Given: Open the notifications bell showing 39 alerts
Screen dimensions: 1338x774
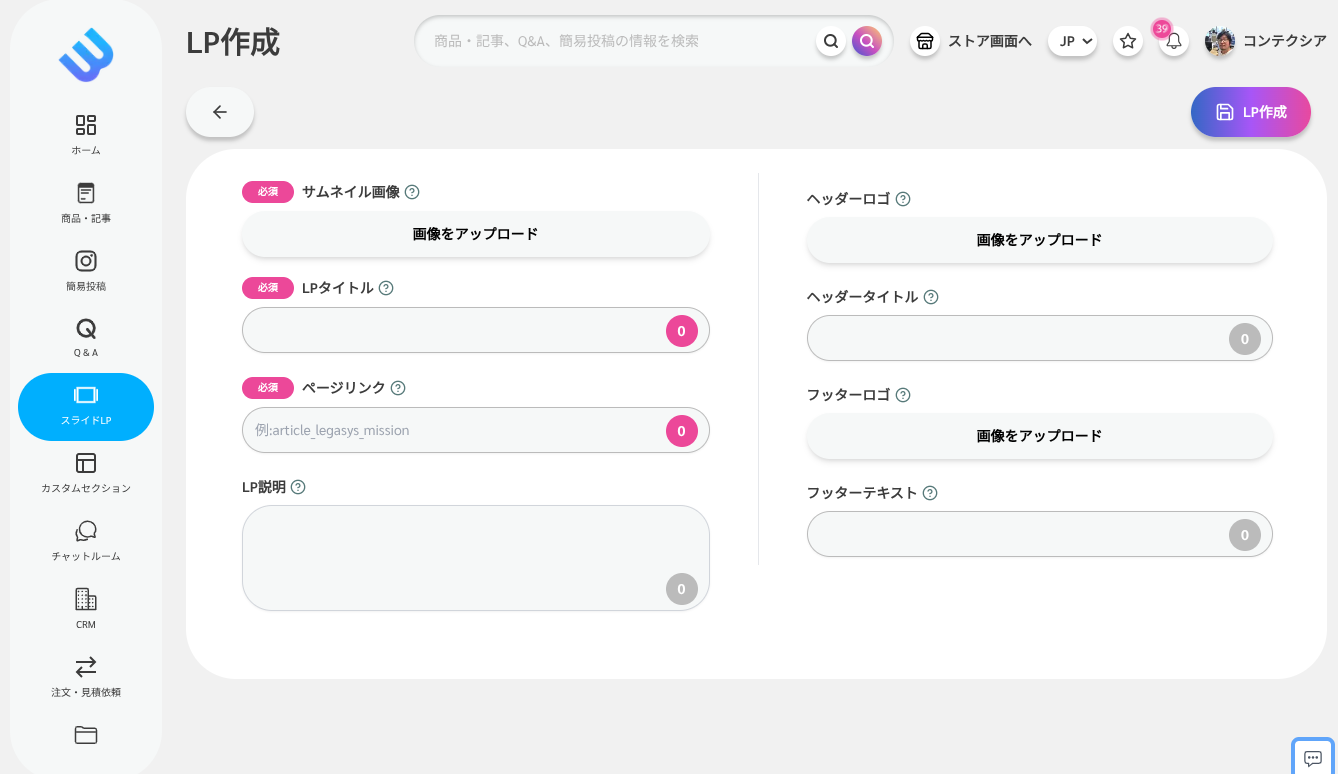Looking at the screenshot, I should (1174, 43).
